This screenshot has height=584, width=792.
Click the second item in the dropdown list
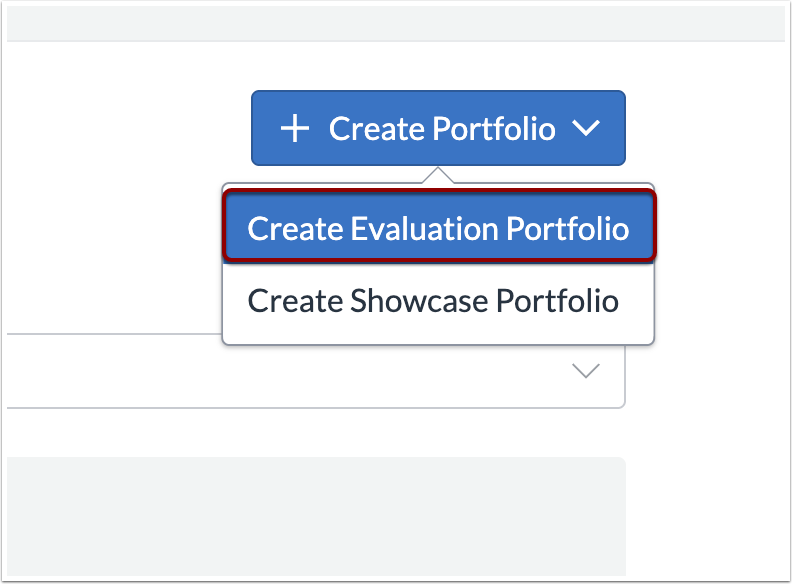[433, 301]
